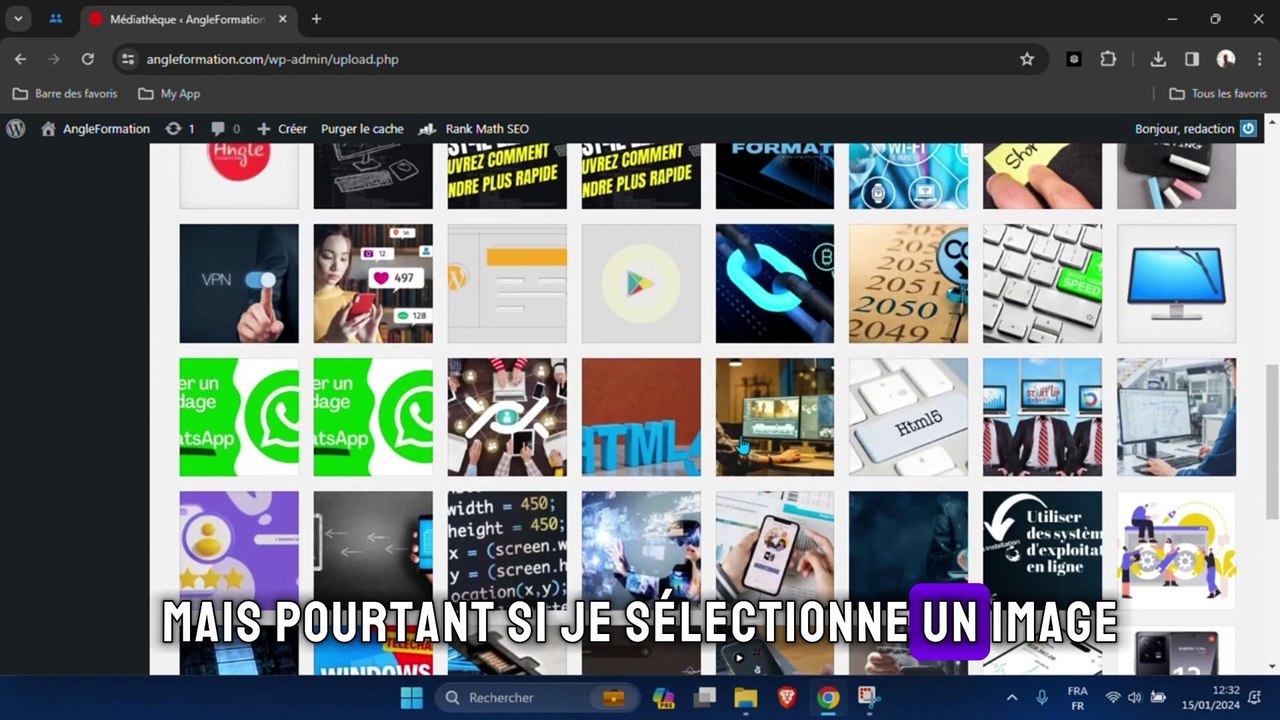Open Google Chrome from the taskbar
Image resolution: width=1280 pixels, height=720 pixels.
[x=828, y=697]
